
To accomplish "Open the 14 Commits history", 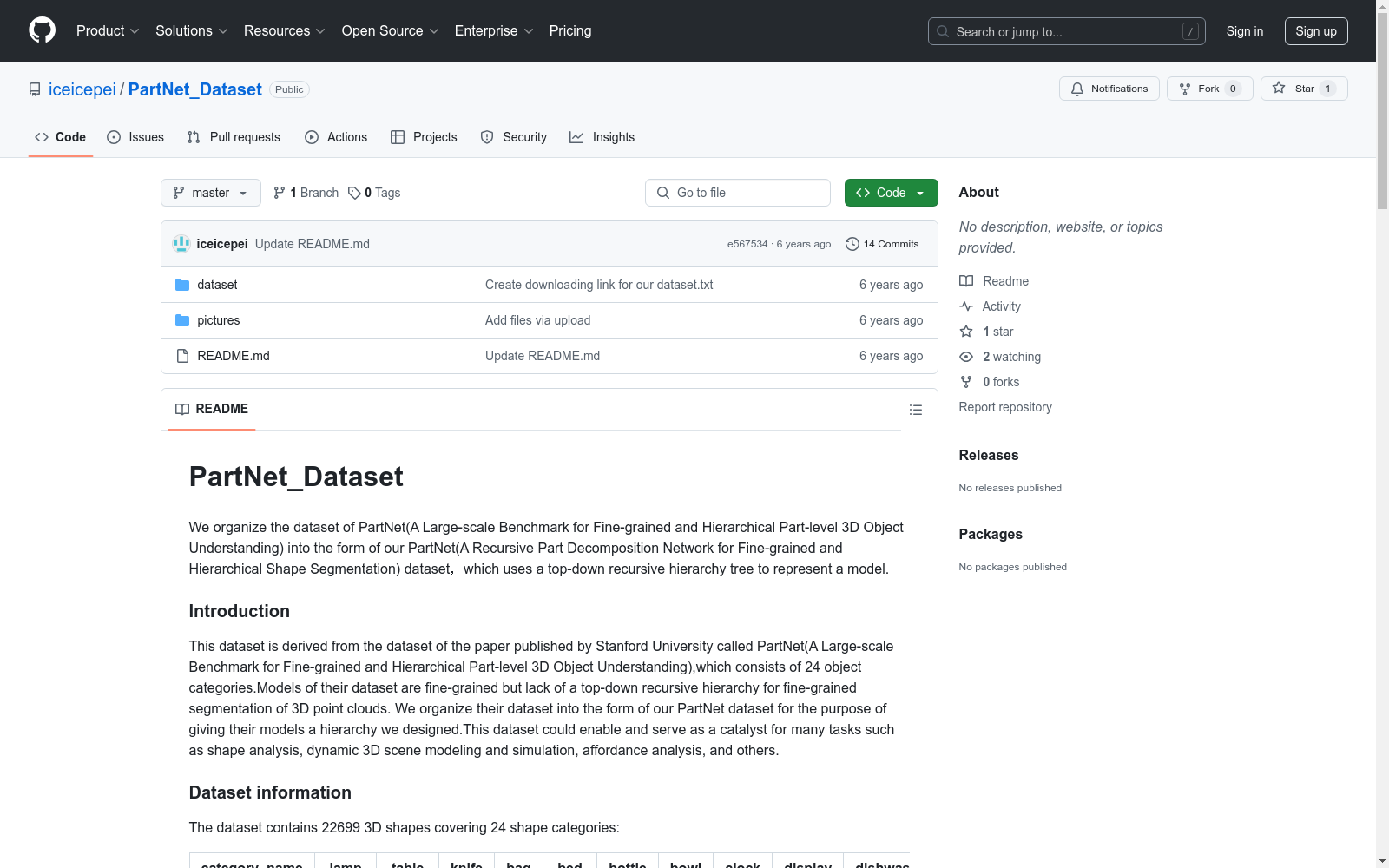I will click(882, 244).
